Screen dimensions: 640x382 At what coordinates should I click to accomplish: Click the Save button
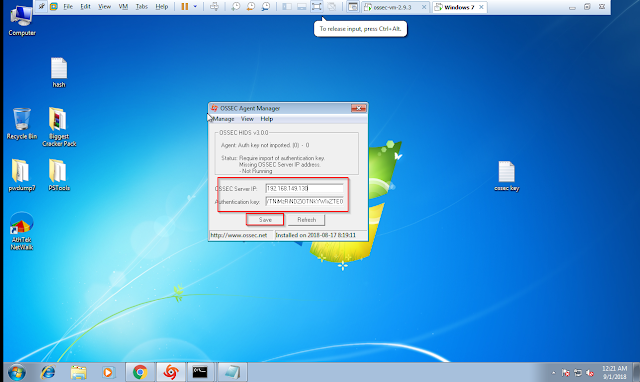[265, 220]
